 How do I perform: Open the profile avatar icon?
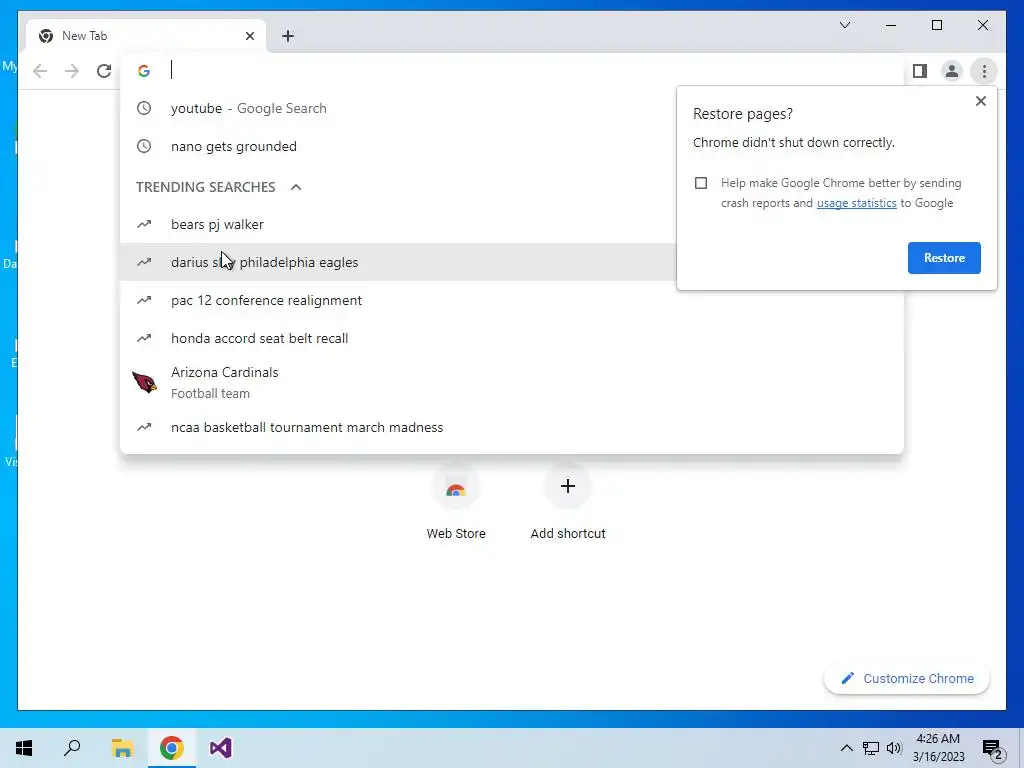click(952, 71)
